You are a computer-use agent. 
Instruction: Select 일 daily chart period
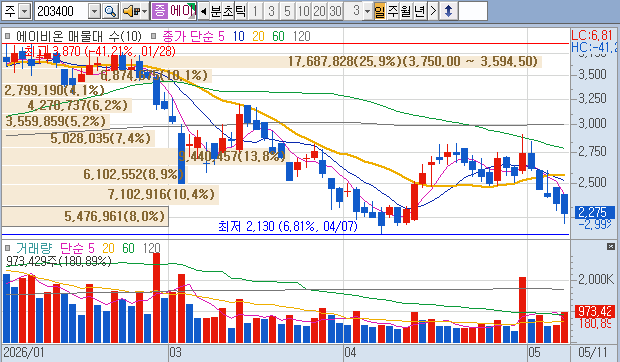pyautogui.click(x=380, y=11)
